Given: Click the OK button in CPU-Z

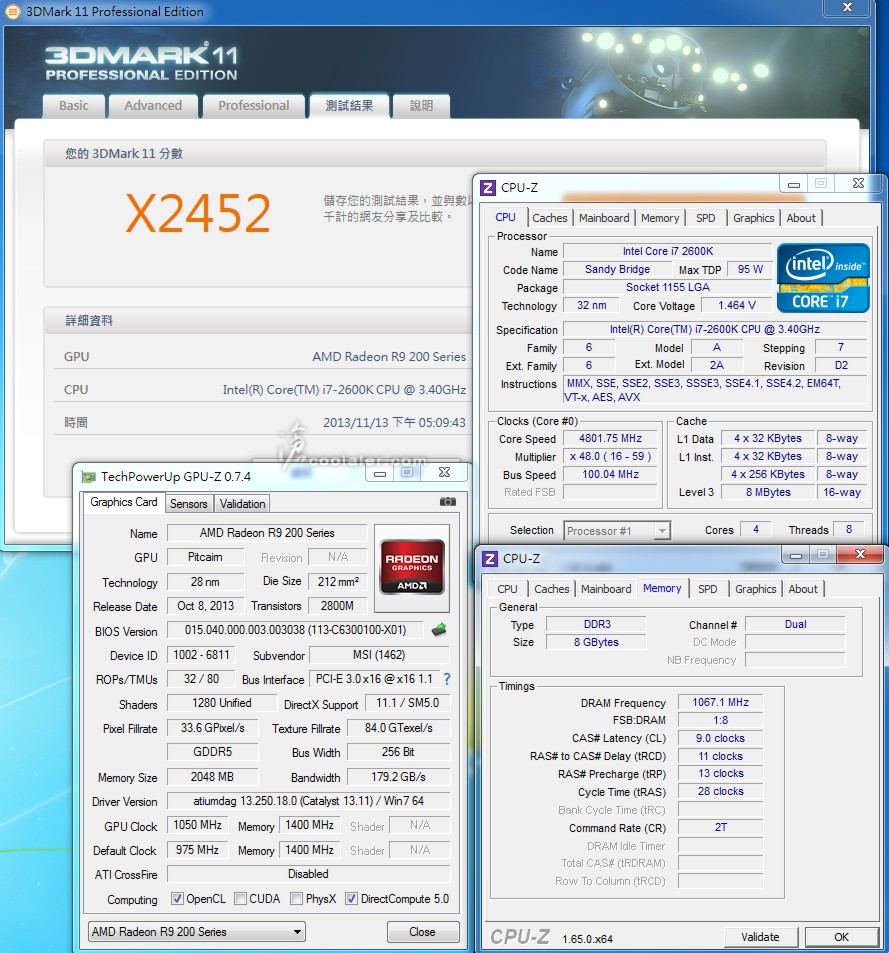Looking at the screenshot, I should tap(842, 937).
